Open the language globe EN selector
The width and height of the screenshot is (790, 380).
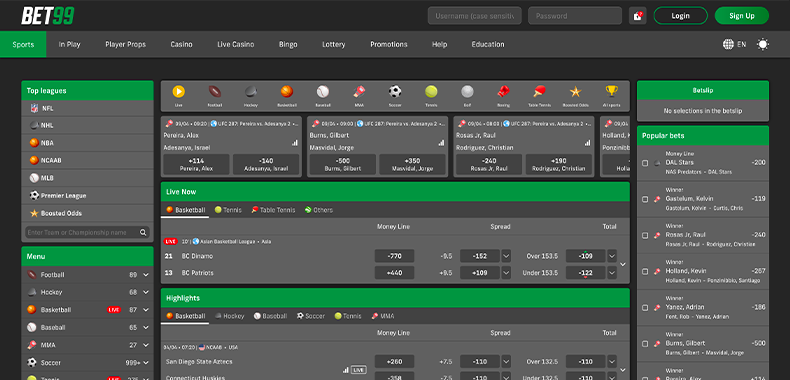[734, 44]
